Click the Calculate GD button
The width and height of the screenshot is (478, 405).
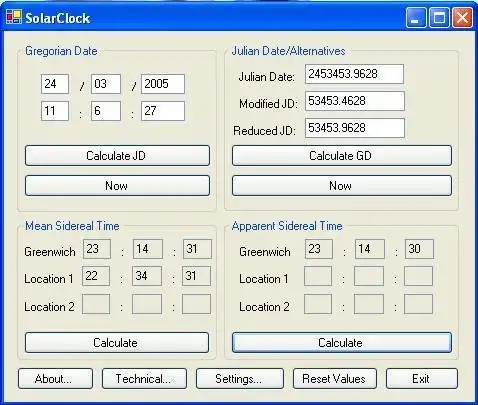[x=342, y=155]
